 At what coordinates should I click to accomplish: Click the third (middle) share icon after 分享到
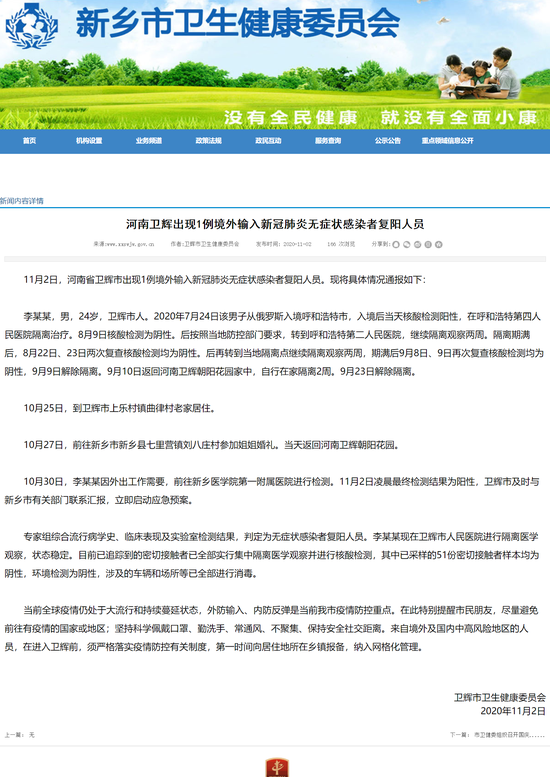pyautogui.click(x=417, y=244)
